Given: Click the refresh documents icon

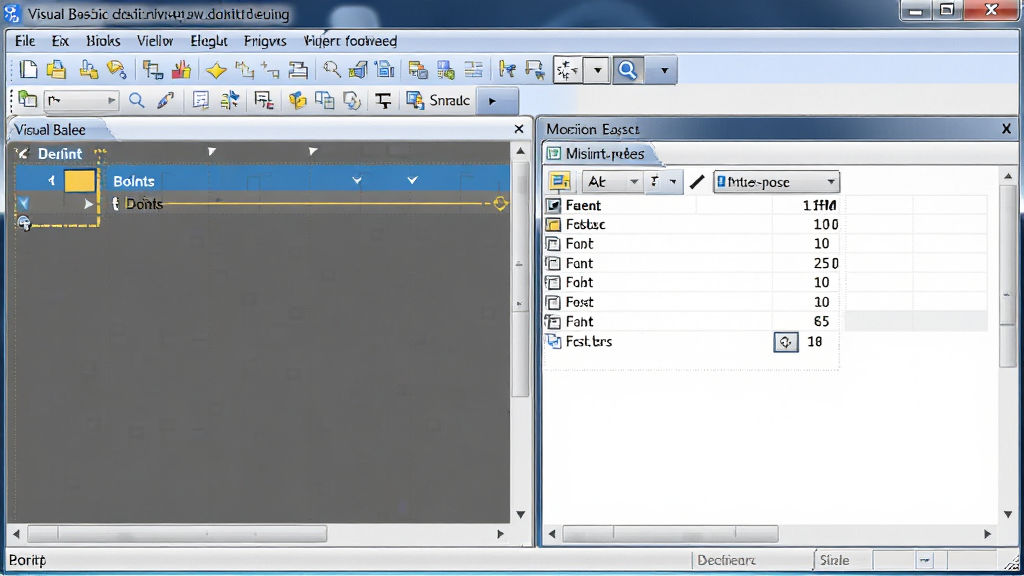Looking at the screenshot, I should coord(353,100).
